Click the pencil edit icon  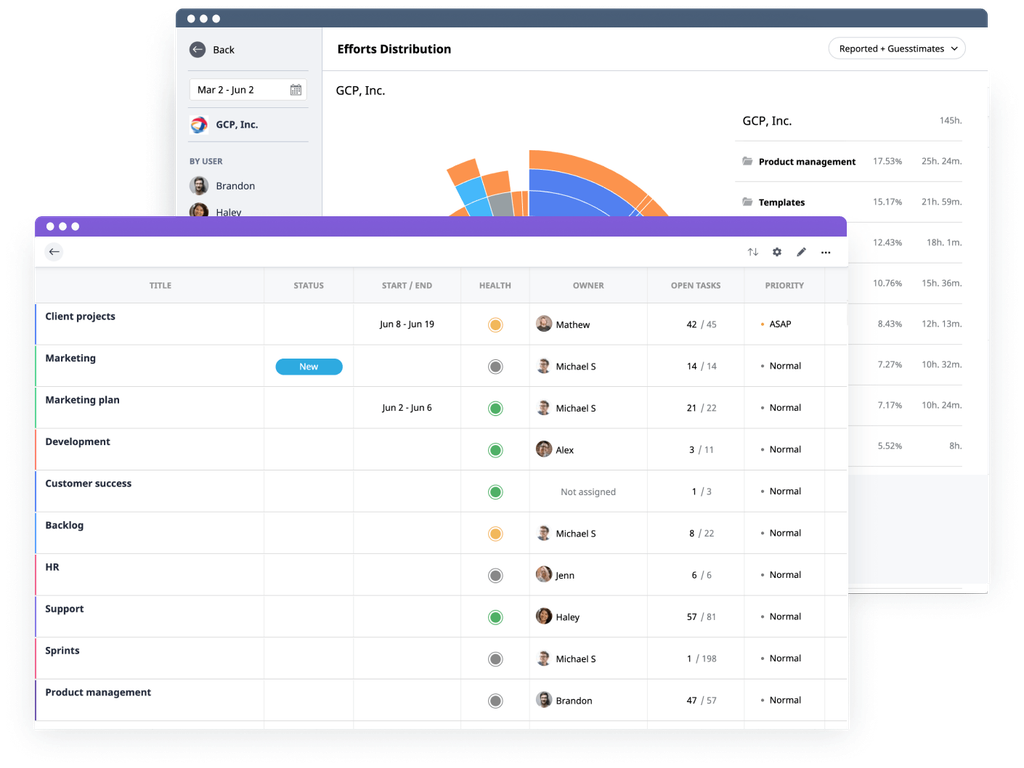(801, 252)
